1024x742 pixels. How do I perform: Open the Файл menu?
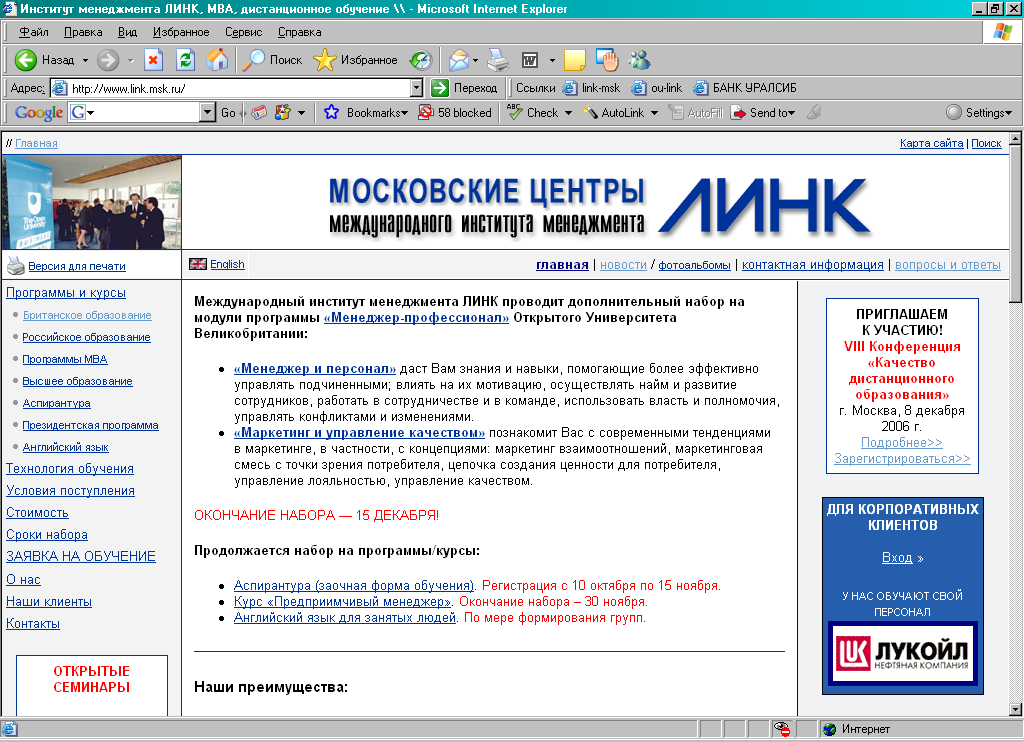tap(33, 32)
